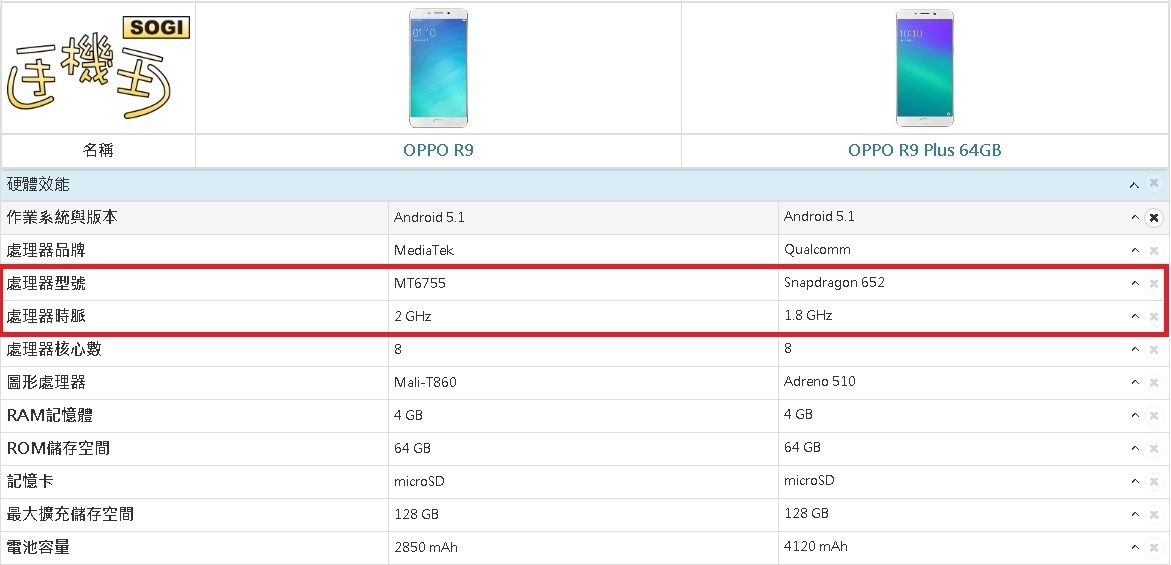Click the 處理器核心數 label
Screen dimensions: 1171x565
click(54, 349)
